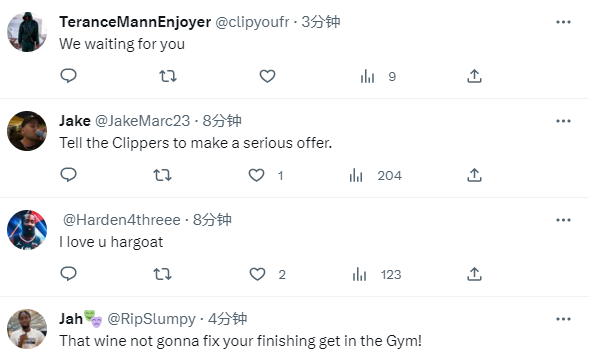Retweet the "We waiting for you" post
Image resolution: width=589 pixels, height=361 pixels.
click(x=168, y=76)
